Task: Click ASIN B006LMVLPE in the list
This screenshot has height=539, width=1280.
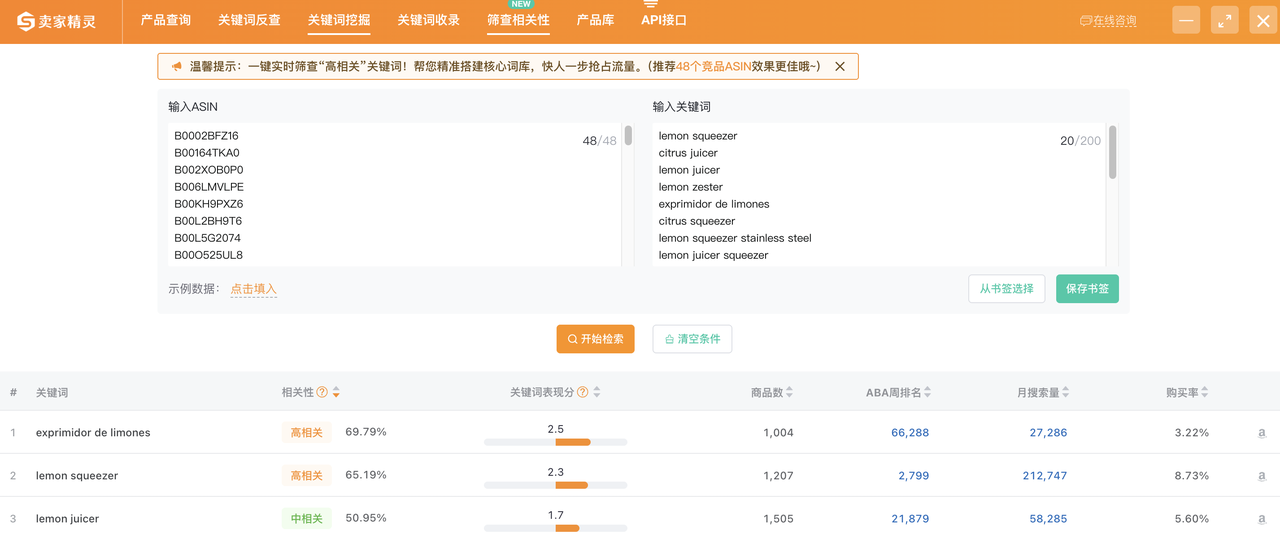Action: click(x=209, y=187)
